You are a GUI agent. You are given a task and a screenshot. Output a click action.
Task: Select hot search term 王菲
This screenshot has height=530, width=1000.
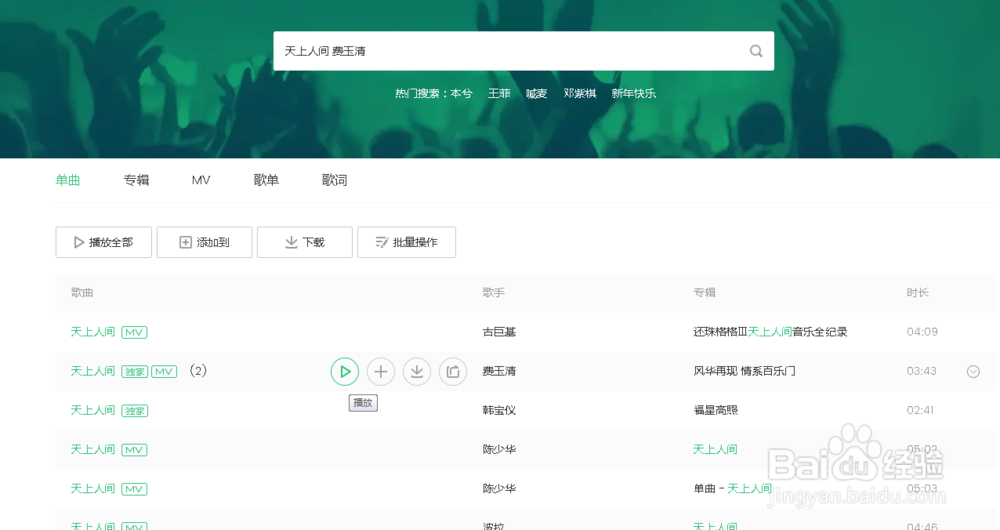(499, 93)
